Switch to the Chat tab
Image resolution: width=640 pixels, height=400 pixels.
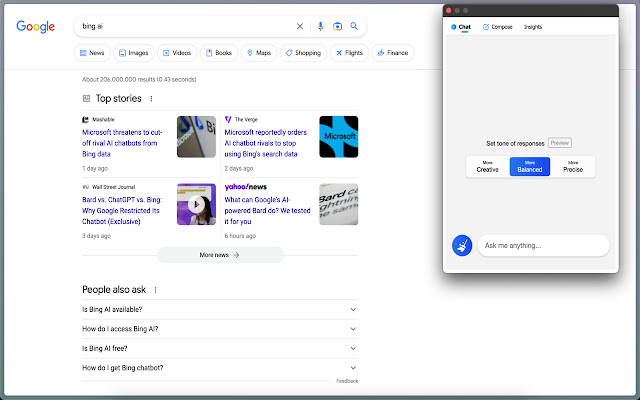pos(461,27)
